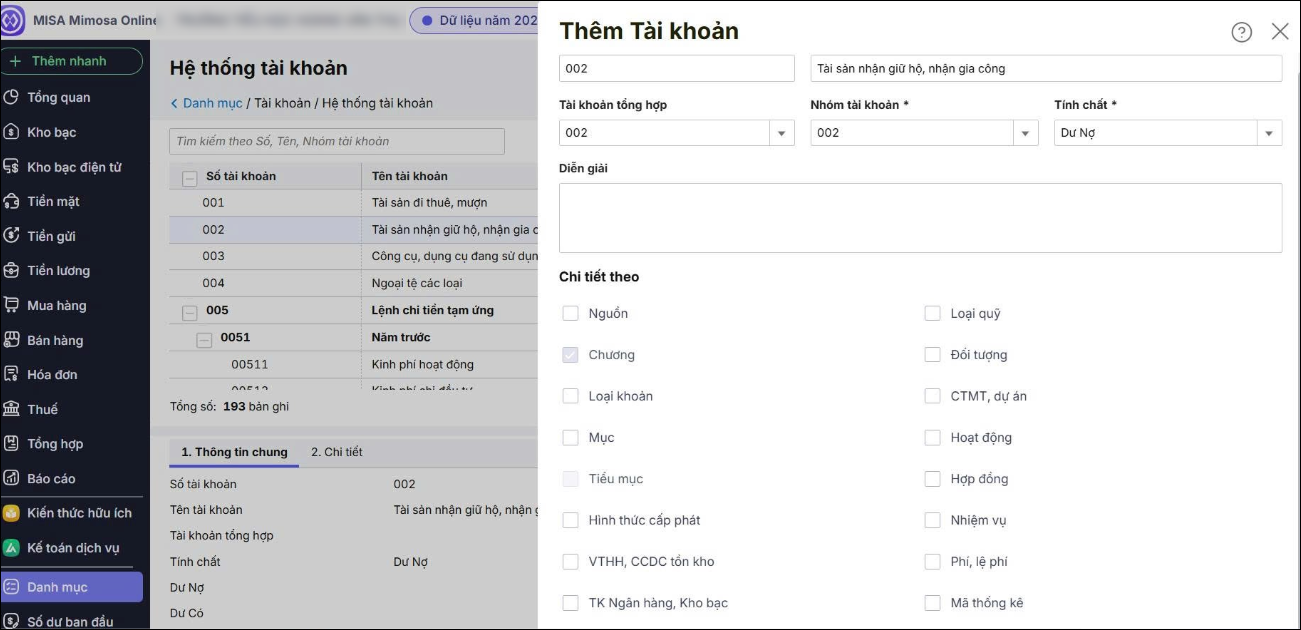Image resolution: width=1301 pixels, height=630 pixels.
Task: Go back via Danh mục breadcrumb link
Action: coord(212,103)
